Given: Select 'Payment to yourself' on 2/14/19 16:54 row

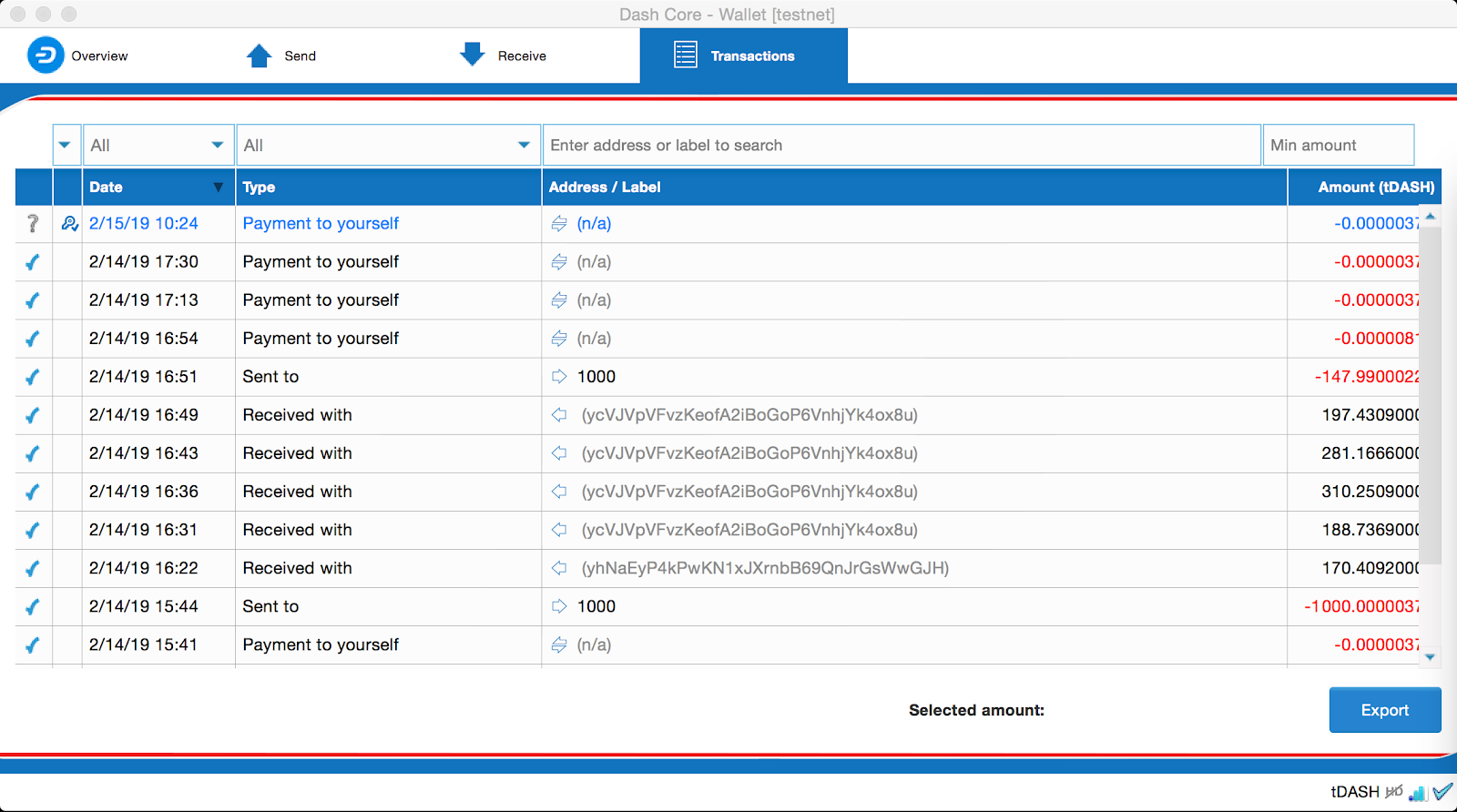Looking at the screenshot, I should (x=321, y=338).
